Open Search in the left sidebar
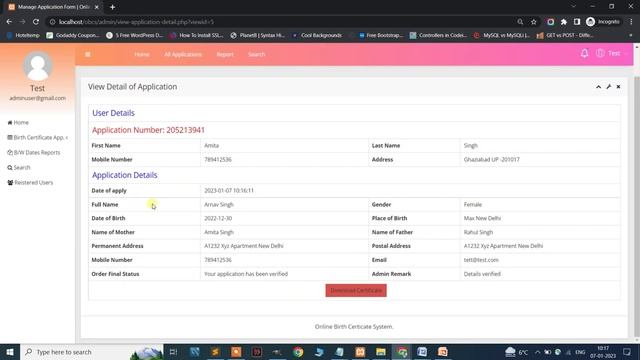Screen dimensions: 640x360 pos(19,168)
